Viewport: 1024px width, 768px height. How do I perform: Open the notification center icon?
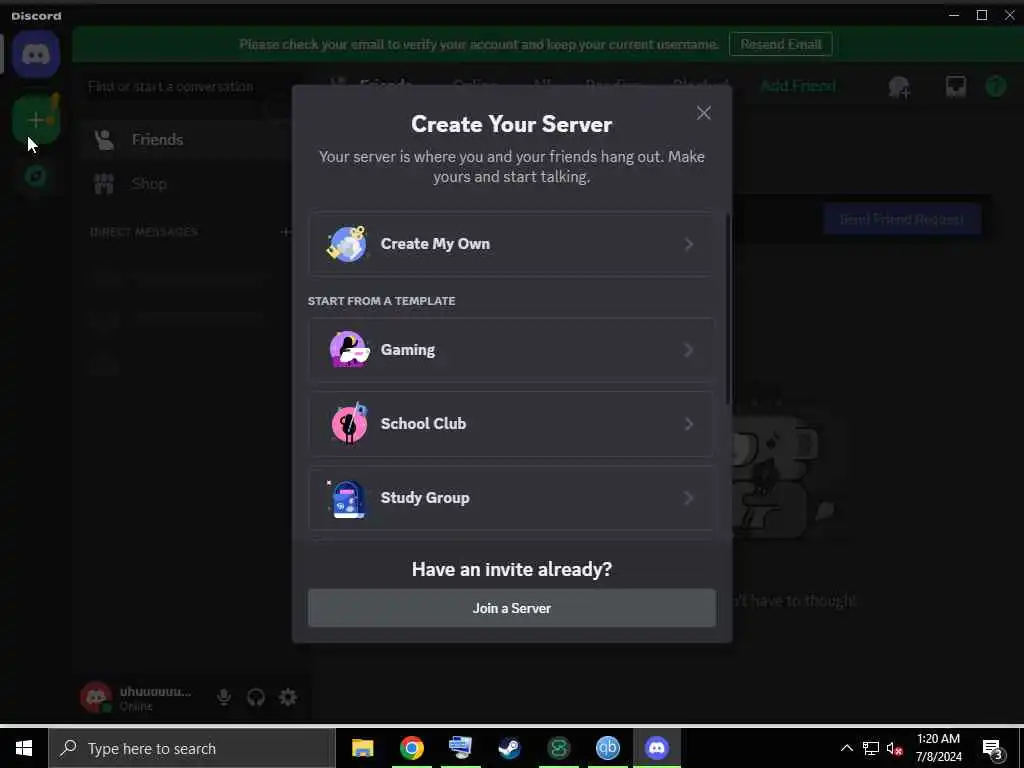993,750
